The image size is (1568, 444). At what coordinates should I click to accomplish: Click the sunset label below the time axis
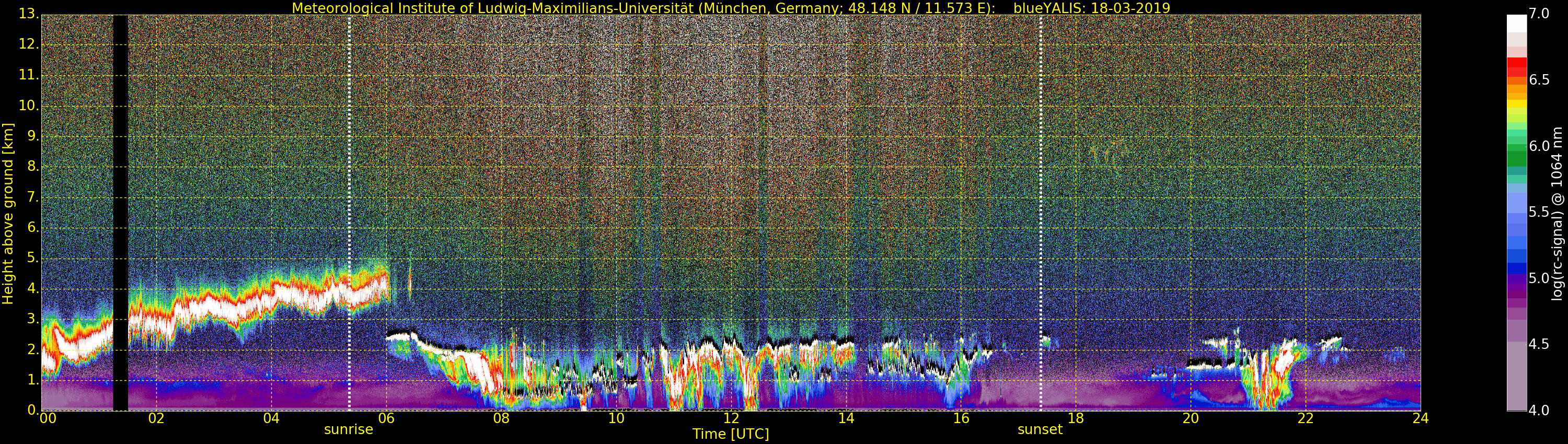(1040, 429)
